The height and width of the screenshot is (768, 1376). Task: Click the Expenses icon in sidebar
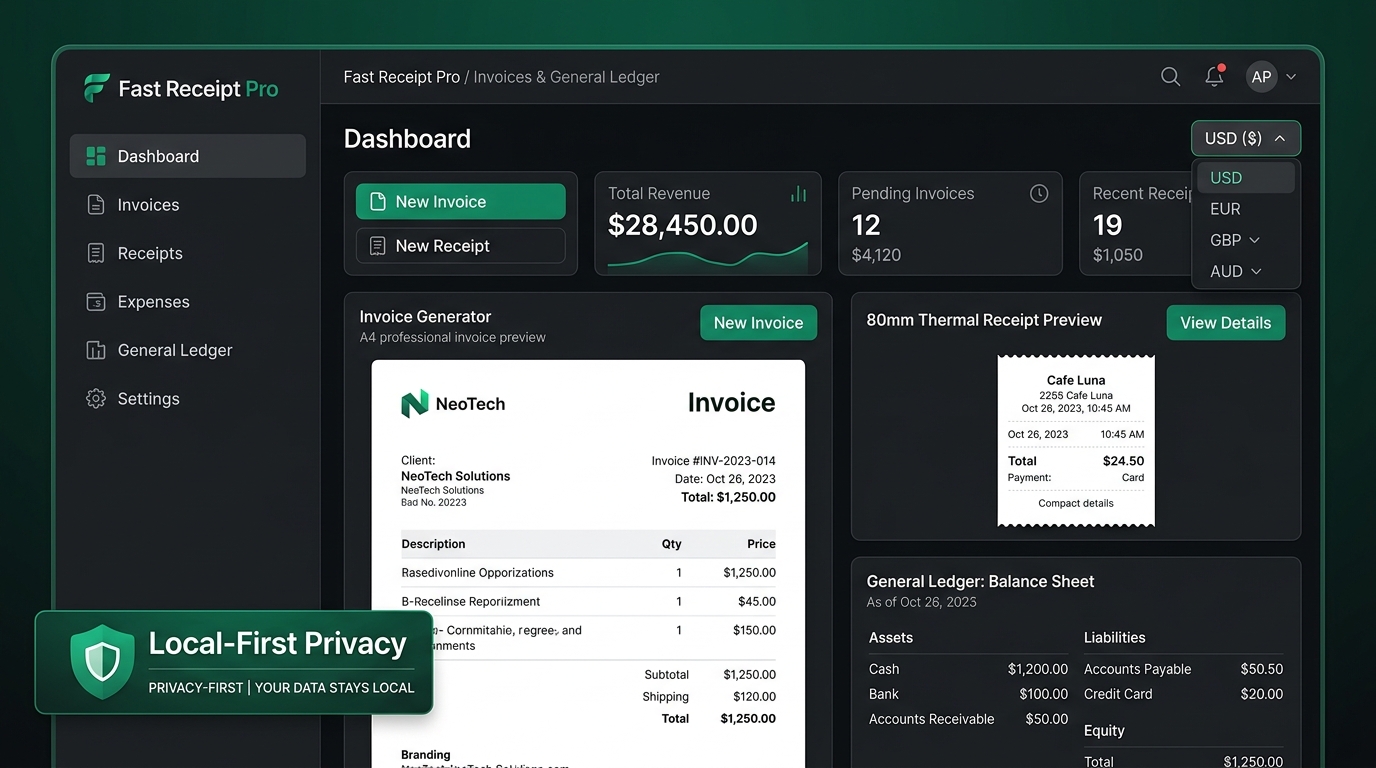click(96, 302)
